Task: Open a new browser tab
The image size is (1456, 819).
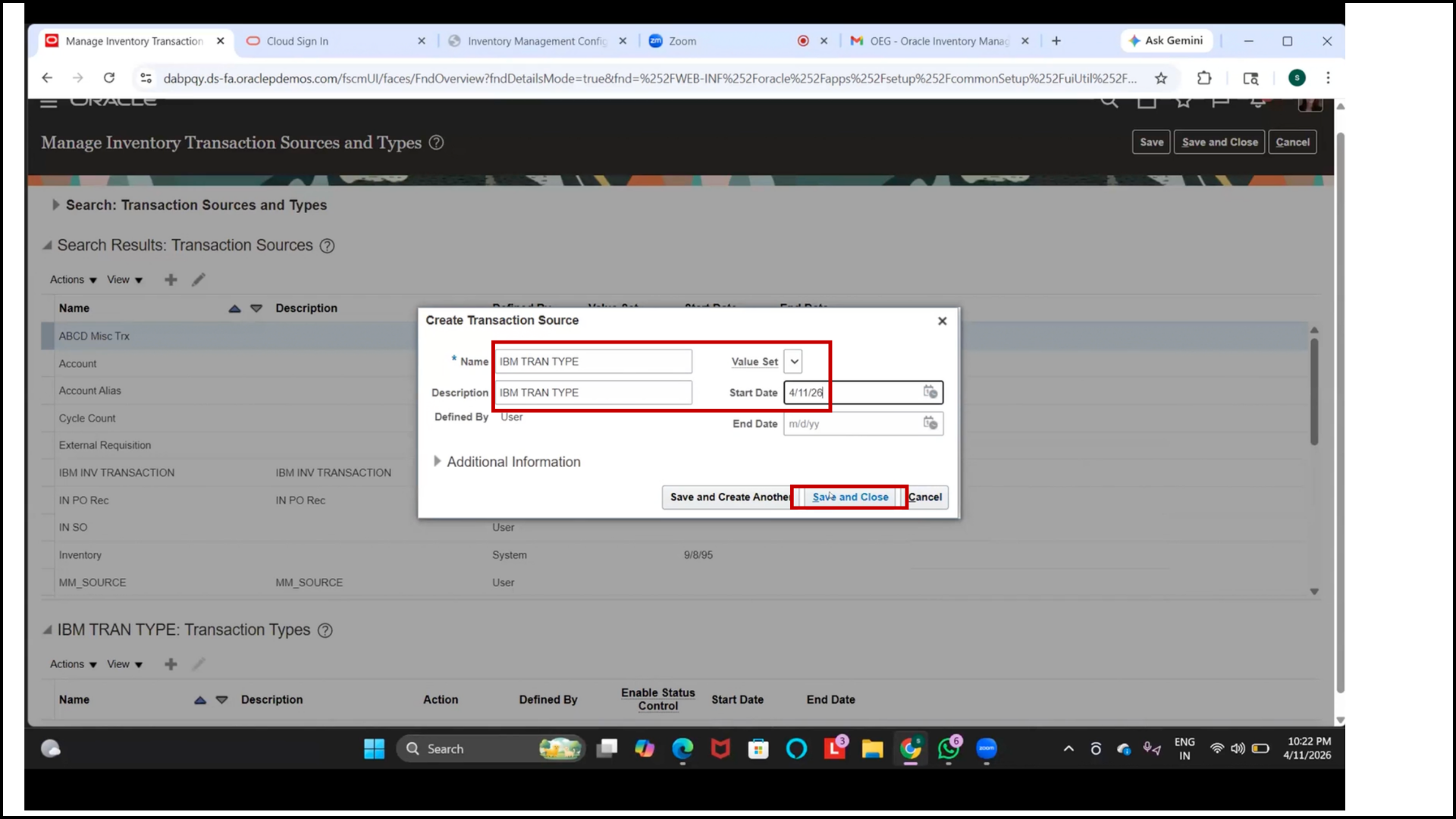Action: point(1056,41)
